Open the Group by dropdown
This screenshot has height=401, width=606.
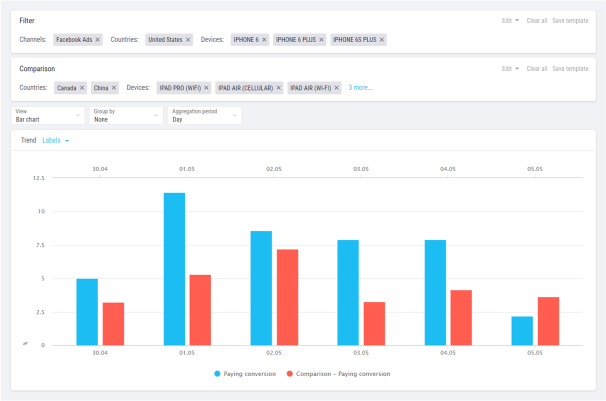125,116
